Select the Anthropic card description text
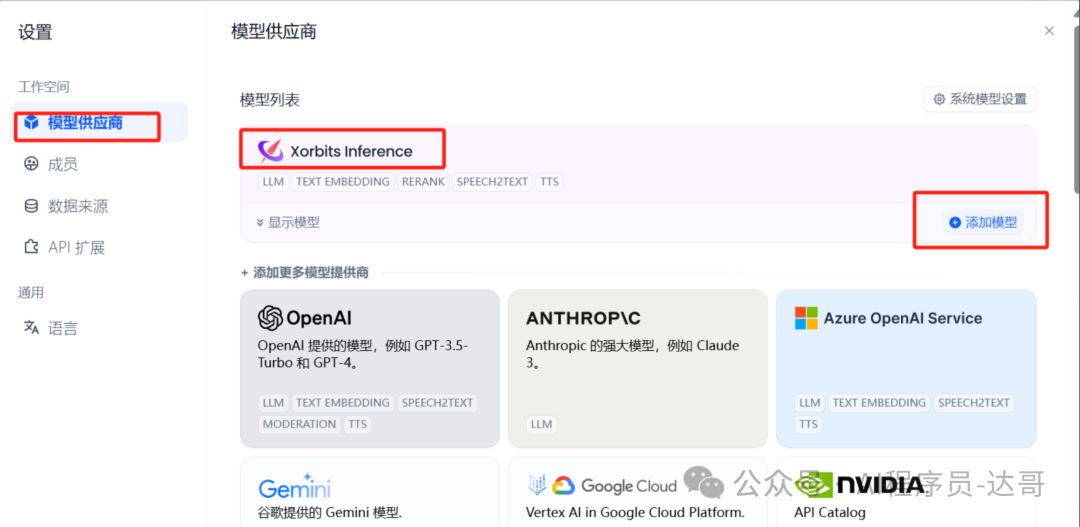 (632, 353)
